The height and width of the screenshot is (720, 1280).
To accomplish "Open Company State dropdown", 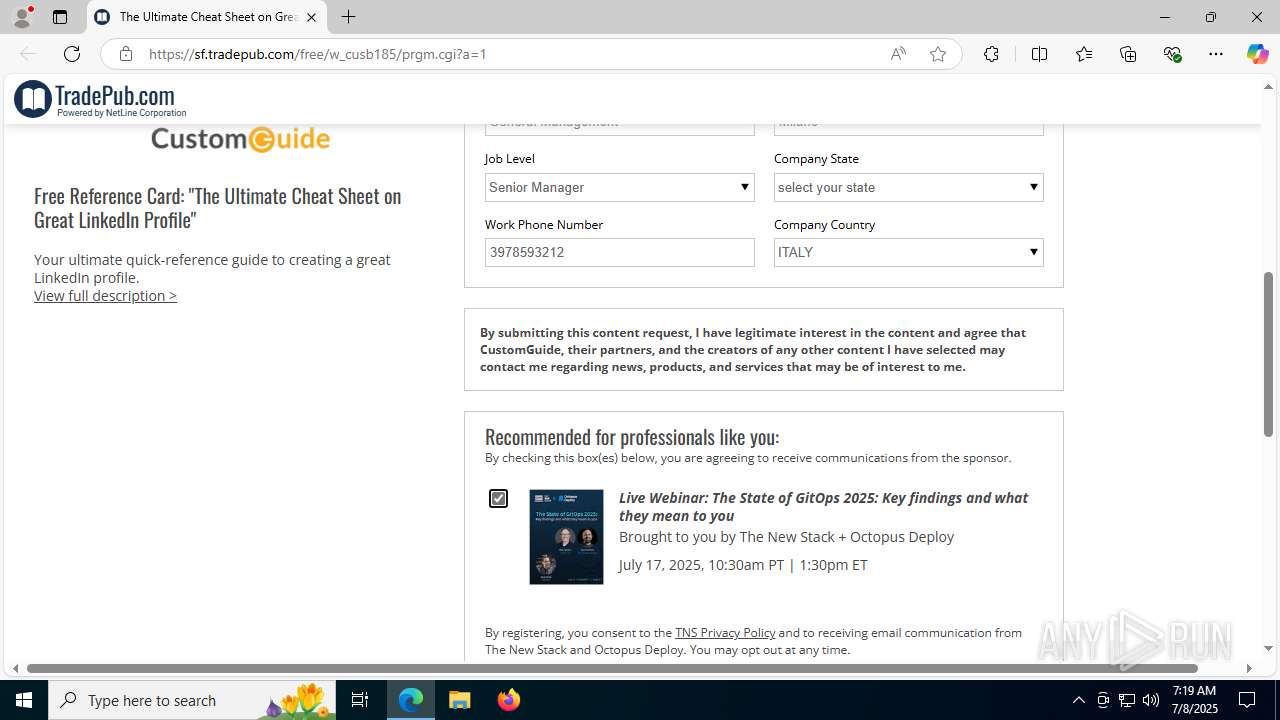I will coord(909,187).
